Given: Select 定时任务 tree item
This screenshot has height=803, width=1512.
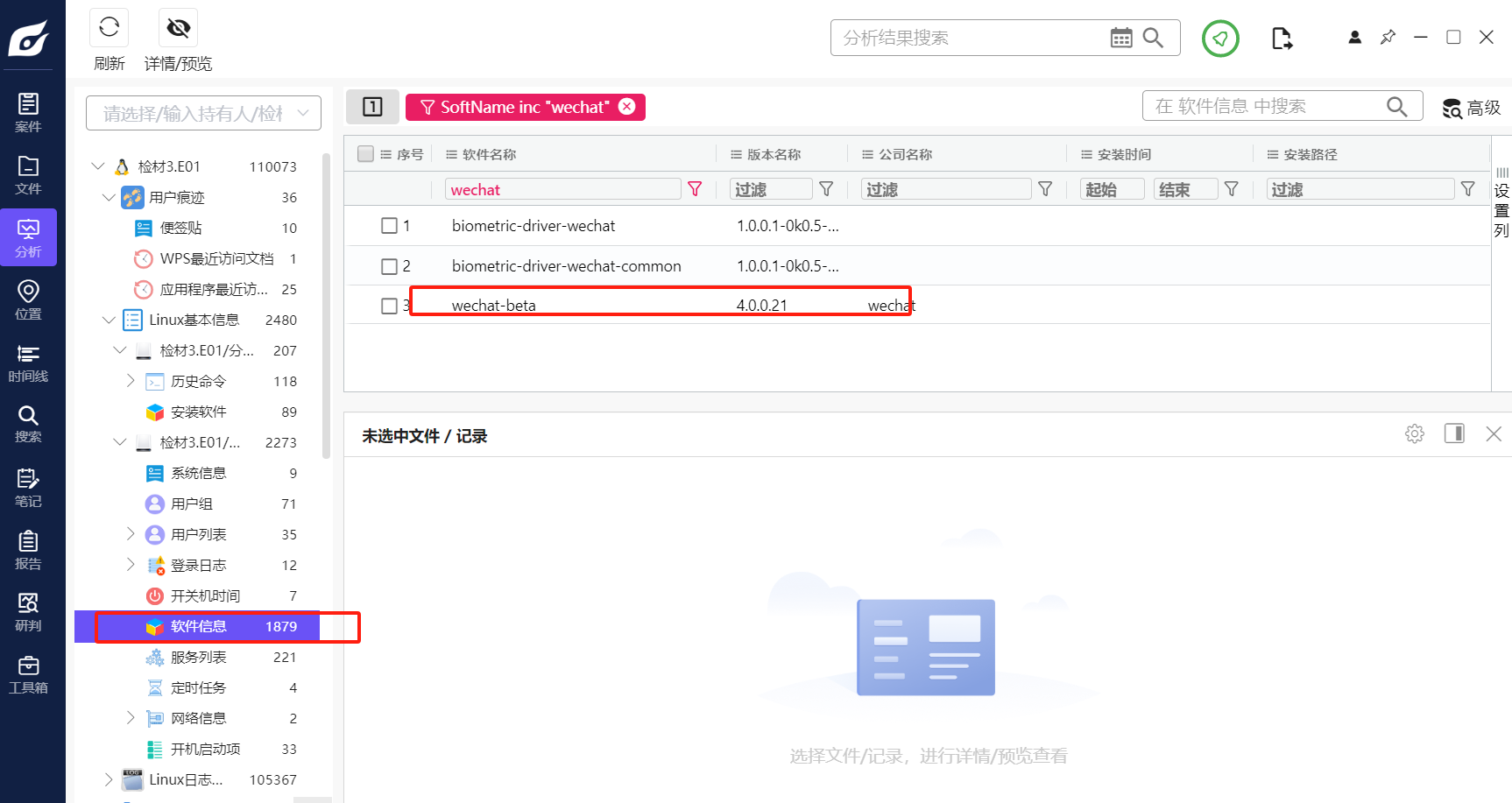Looking at the screenshot, I should pos(198,687).
